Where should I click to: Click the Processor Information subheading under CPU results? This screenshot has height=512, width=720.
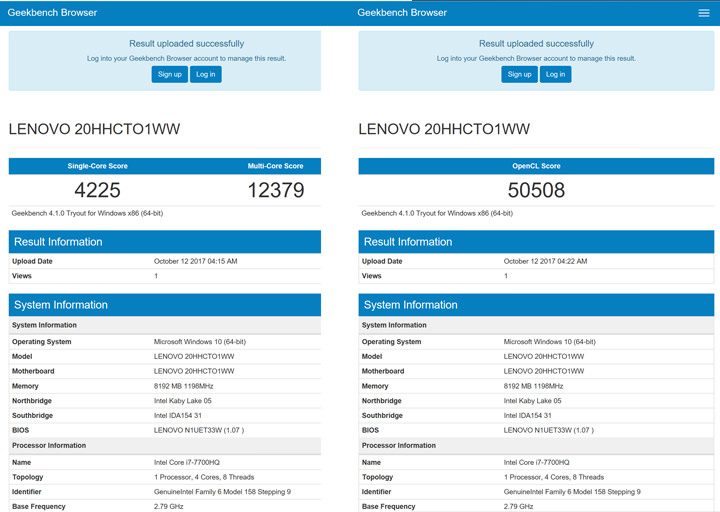49,445
